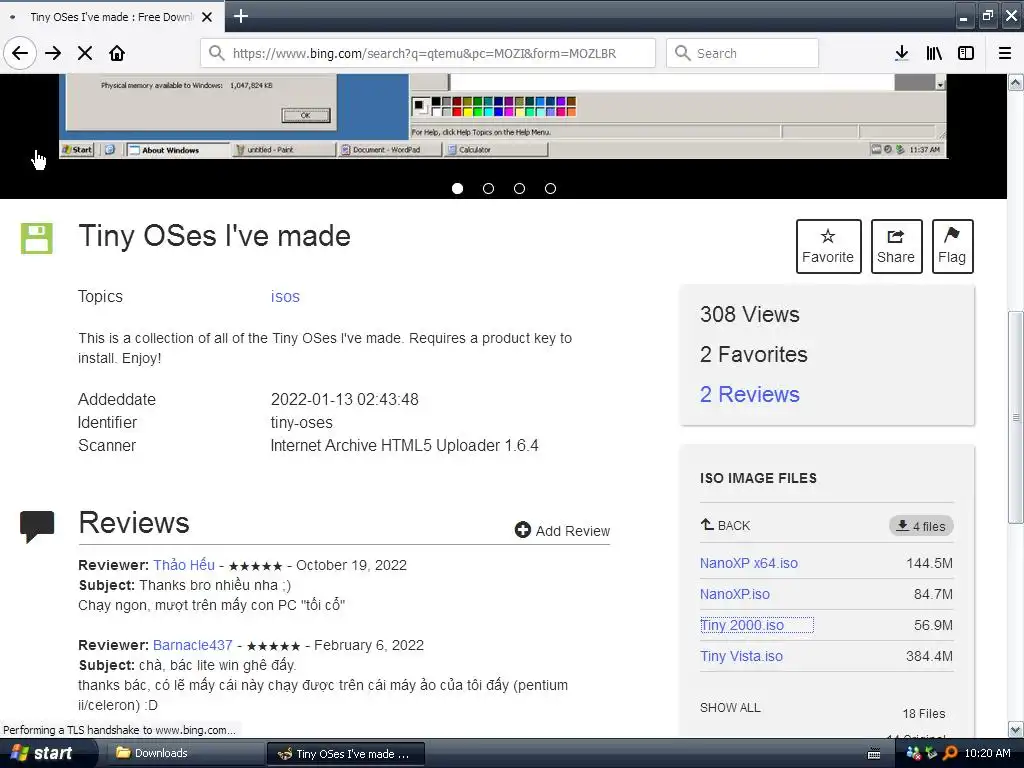Open the isos topic link

click(x=285, y=296)
